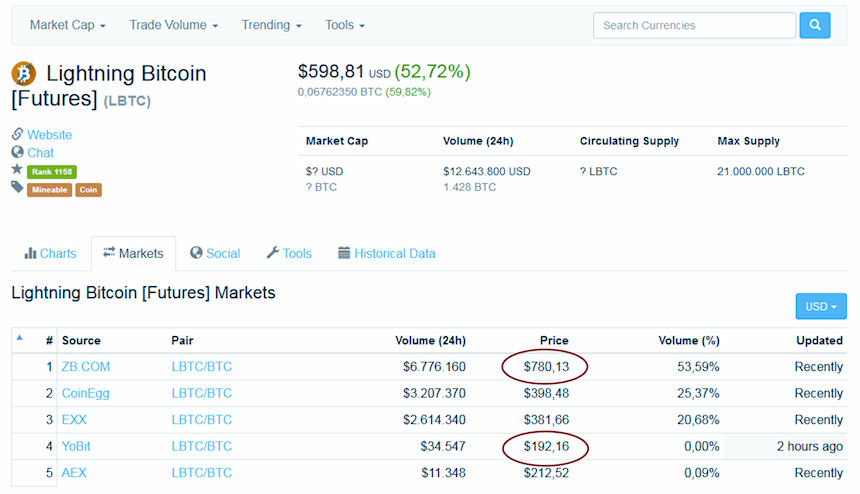Image resolution: width=860 pixels, height=494 pixels.
Task: Open the Tools tab with the wrench icon
Action: [x=289, y=253]
